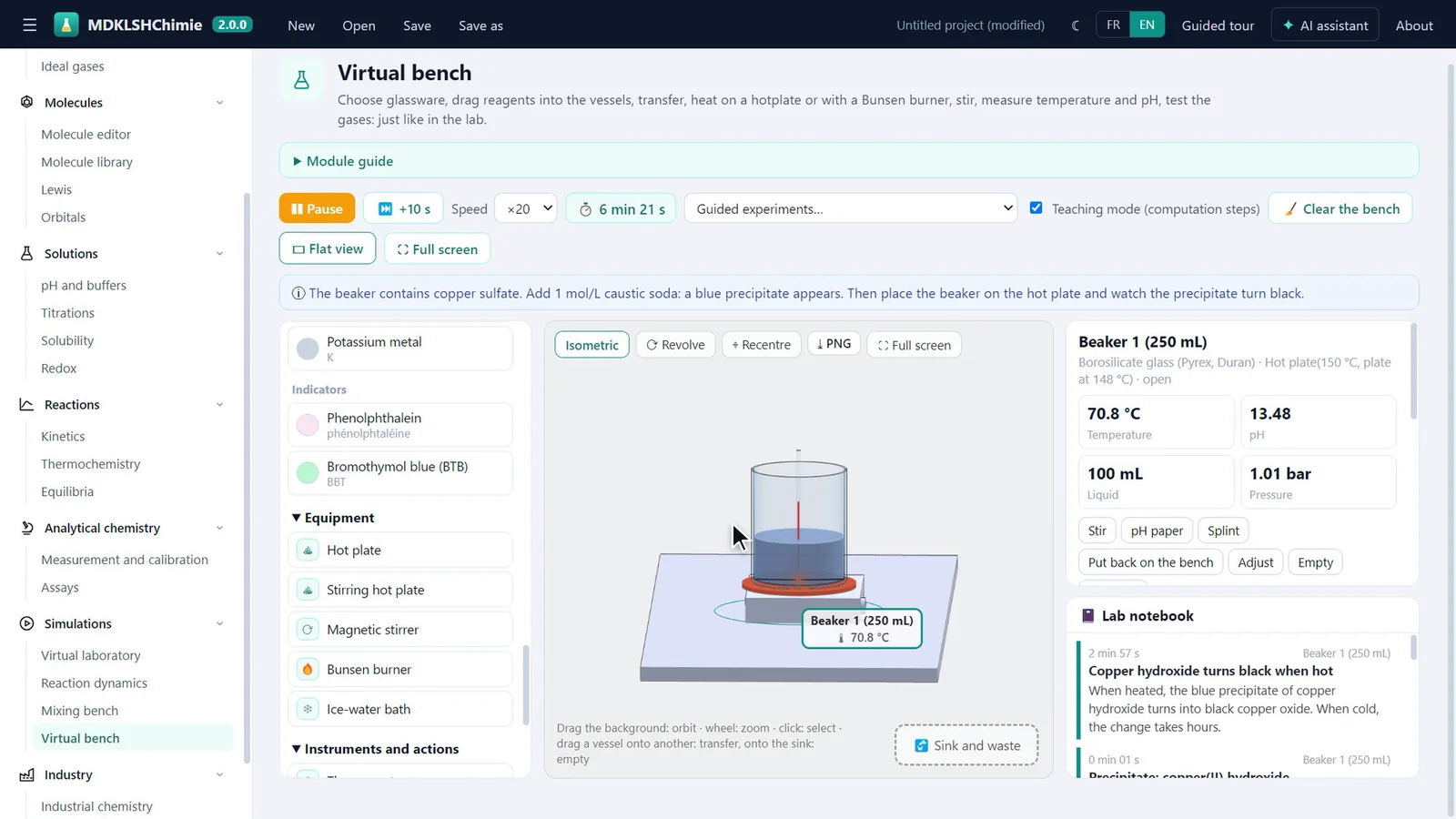Open the hamburger menu icon
1456x819 pixels.
pos(30,25)
